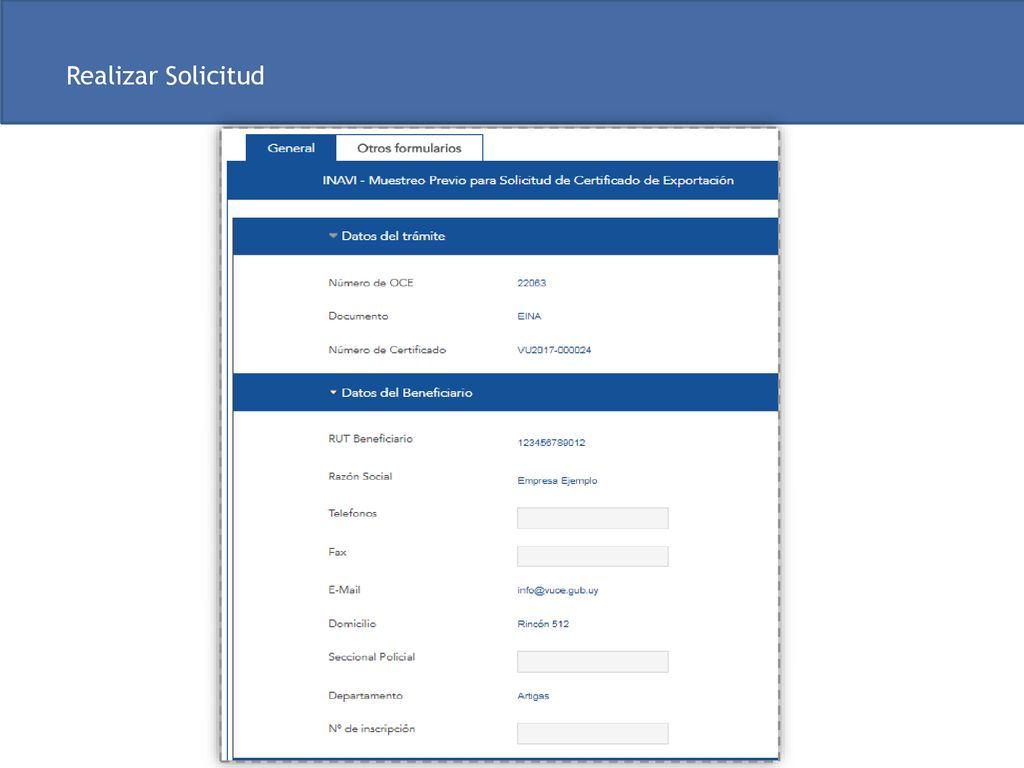Collapse the Datos del trámite section

(x=333, y=236)
